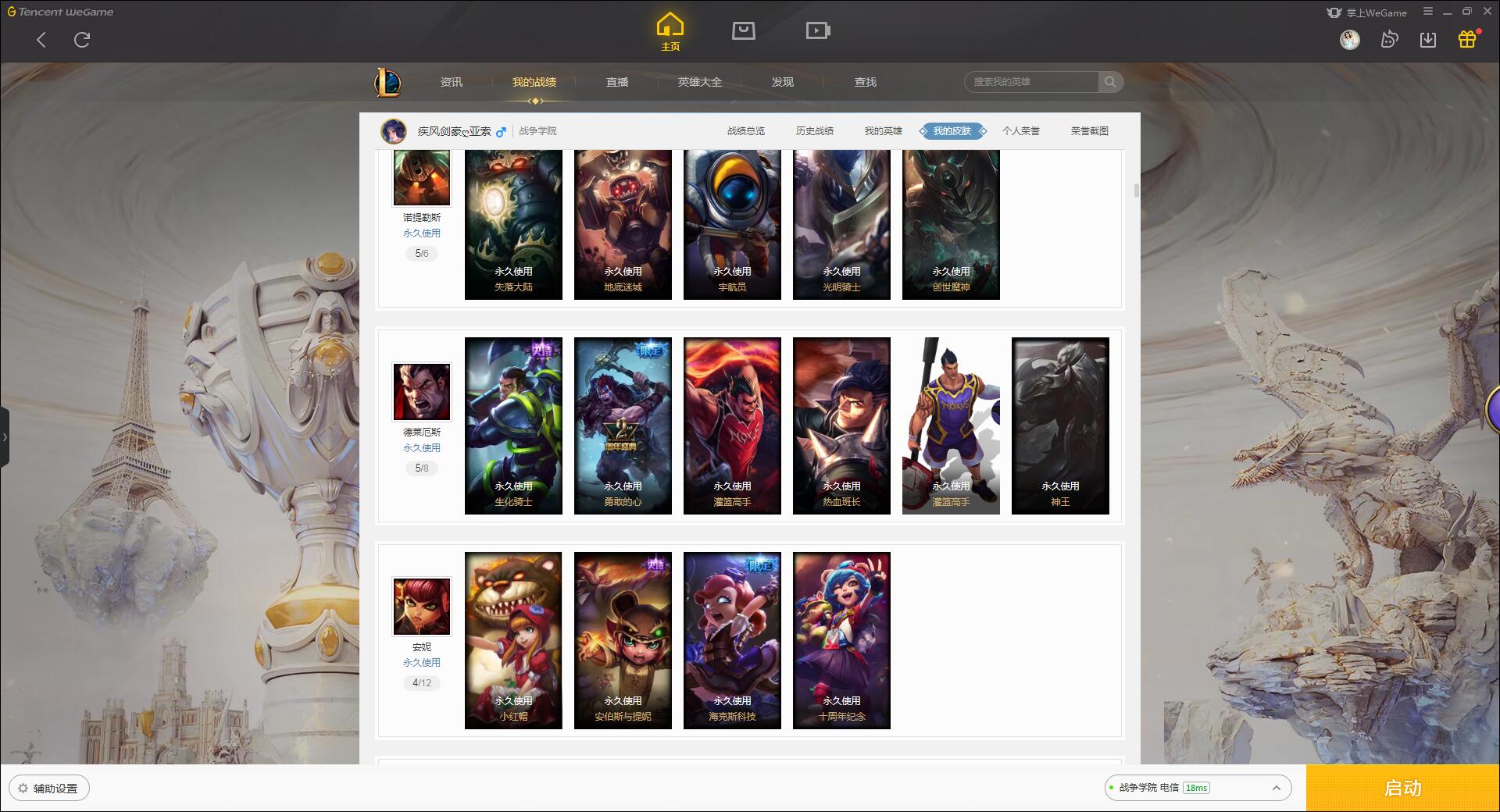
Task: Open the 光明骑士 skin card
Action: [841, 225]
